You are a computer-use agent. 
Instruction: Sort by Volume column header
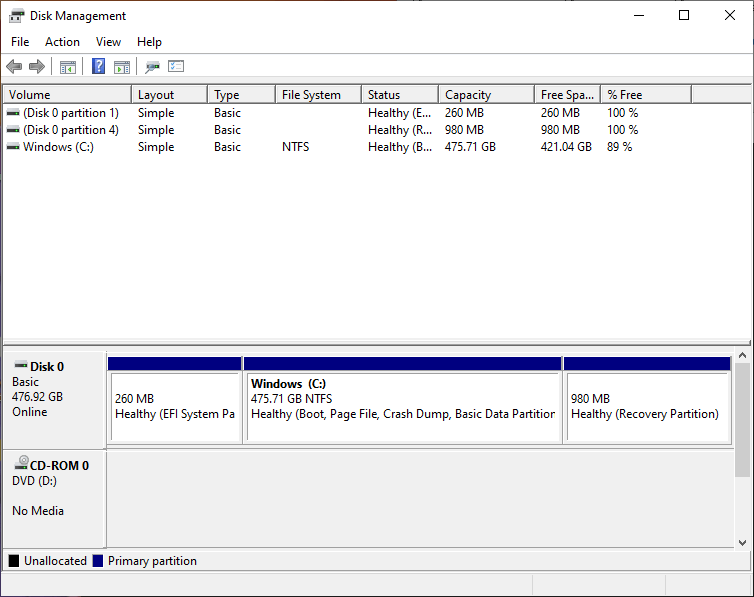pyautogui.click(x=67, y=95)
